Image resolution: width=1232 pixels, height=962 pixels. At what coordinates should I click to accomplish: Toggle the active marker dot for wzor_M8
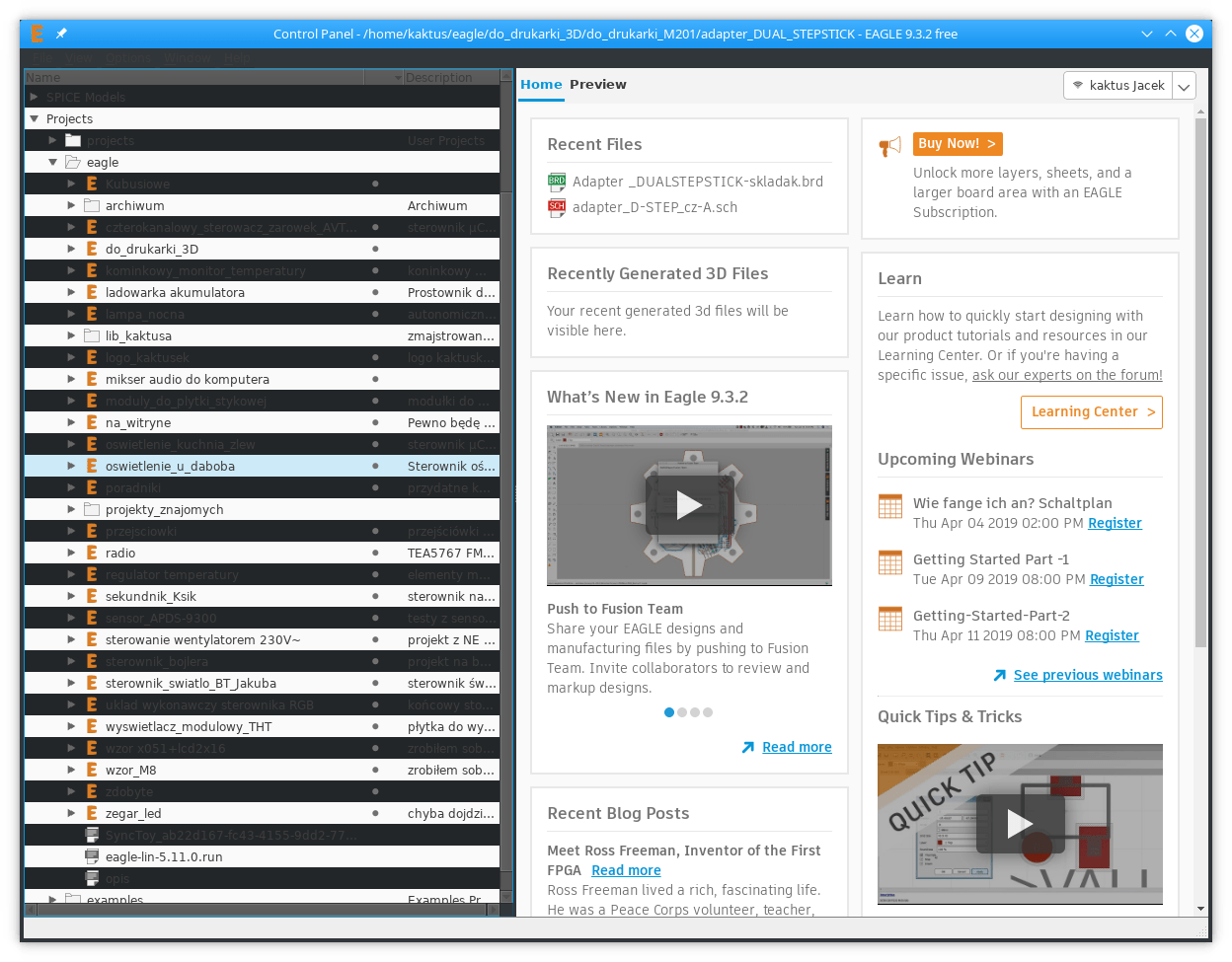click(x=375, y=771)
